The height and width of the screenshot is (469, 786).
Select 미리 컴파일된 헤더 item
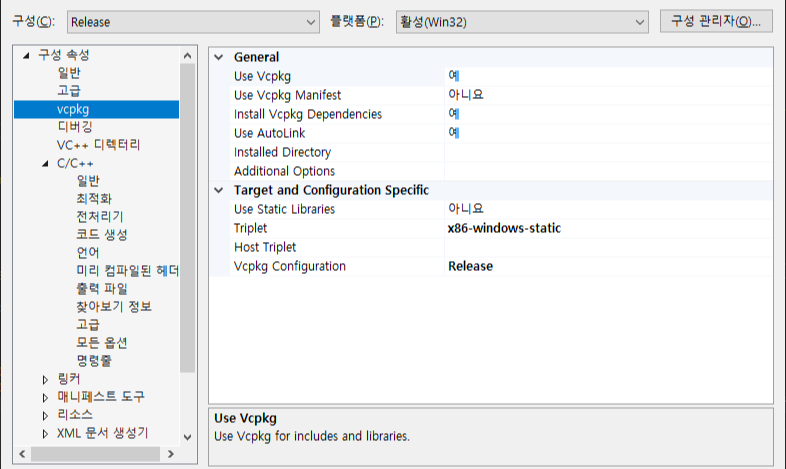pos(127,271)
